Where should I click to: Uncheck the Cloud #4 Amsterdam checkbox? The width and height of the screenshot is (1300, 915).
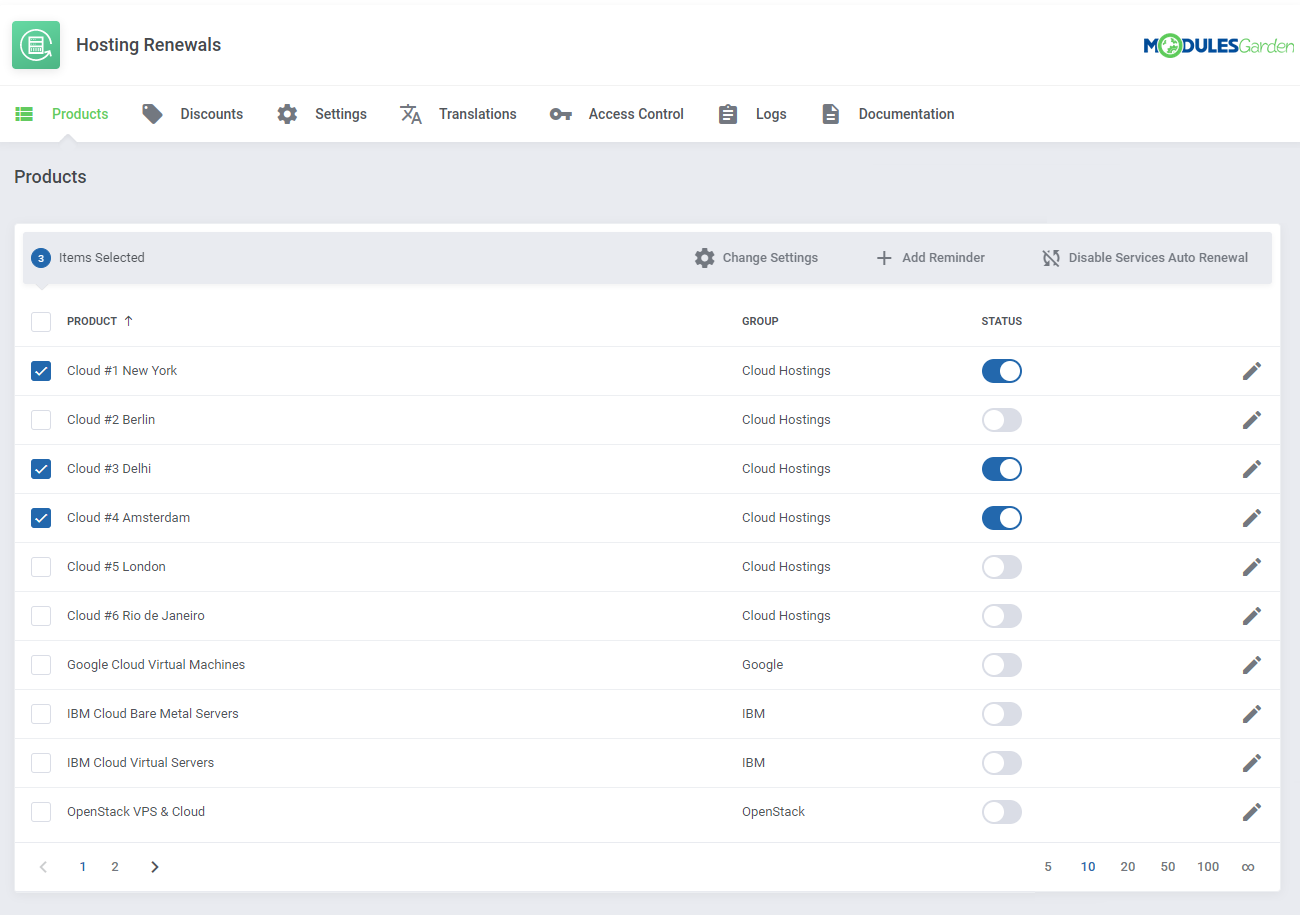point(41,518)
